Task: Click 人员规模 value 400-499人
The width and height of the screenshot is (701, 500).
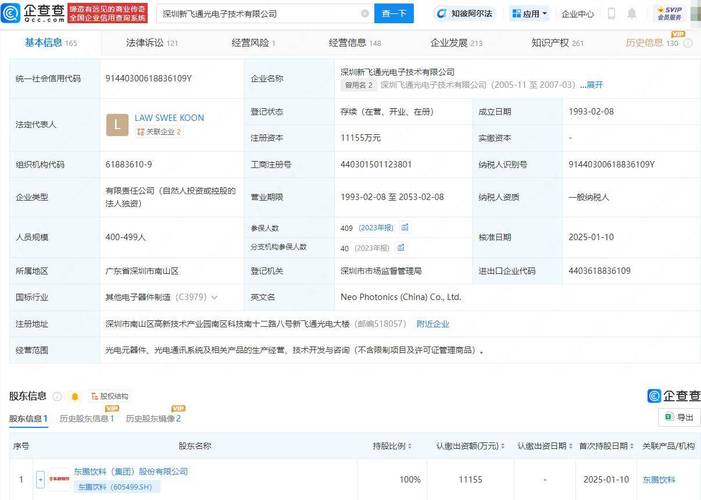Action: (126, 237)
